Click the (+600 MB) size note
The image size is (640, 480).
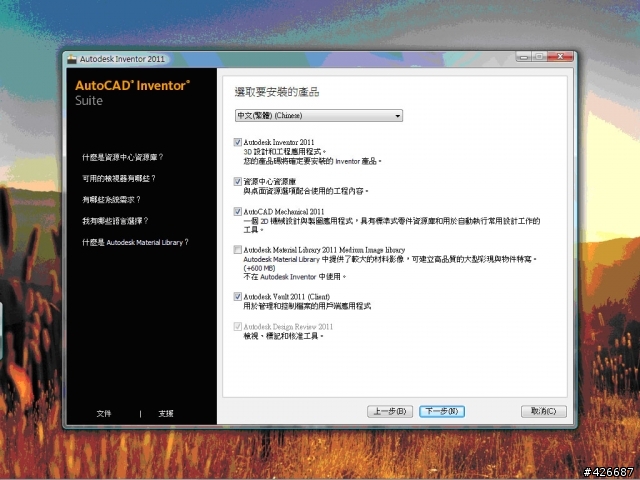pyautogui.click(x=259, y=268)
